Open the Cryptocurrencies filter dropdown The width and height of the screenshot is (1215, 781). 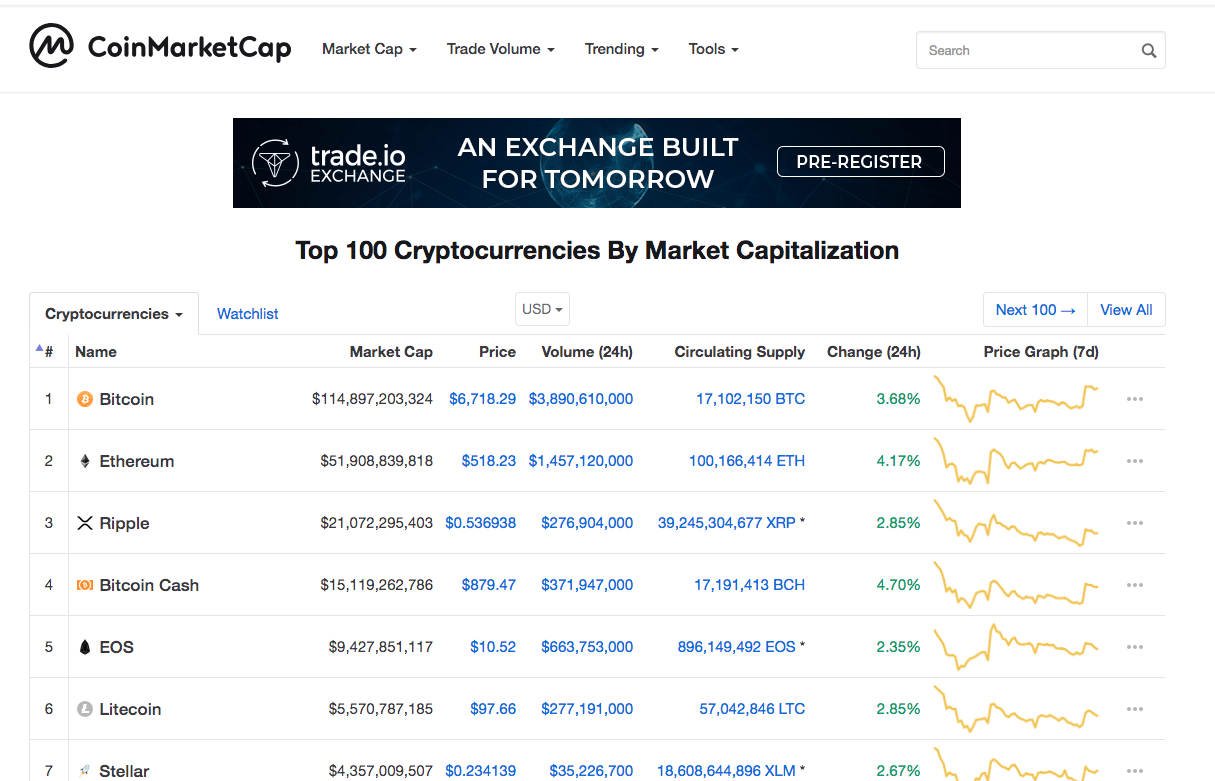113,313
